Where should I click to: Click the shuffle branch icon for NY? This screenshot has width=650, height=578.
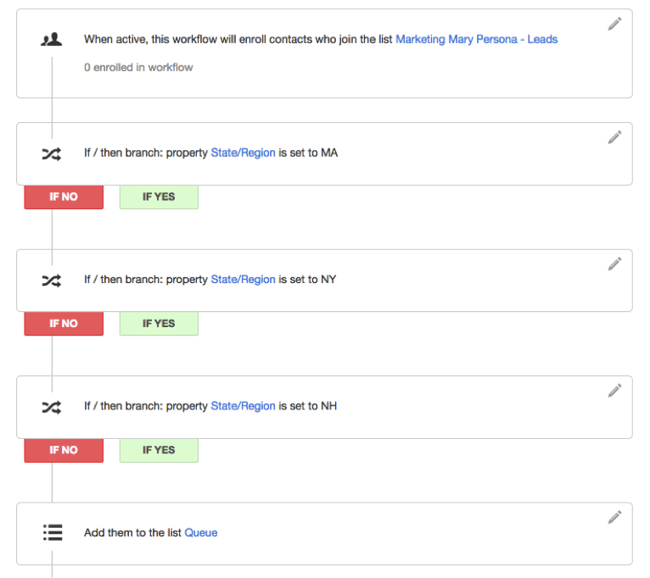51,280
